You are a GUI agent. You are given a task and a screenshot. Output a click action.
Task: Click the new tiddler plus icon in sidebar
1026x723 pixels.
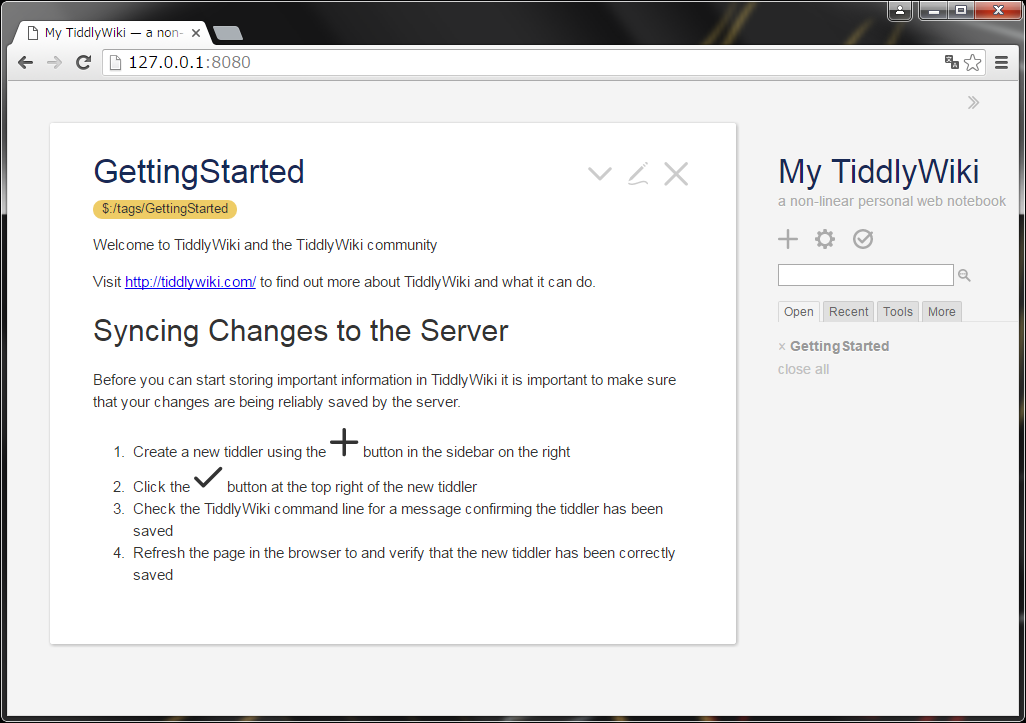(788, 239)
